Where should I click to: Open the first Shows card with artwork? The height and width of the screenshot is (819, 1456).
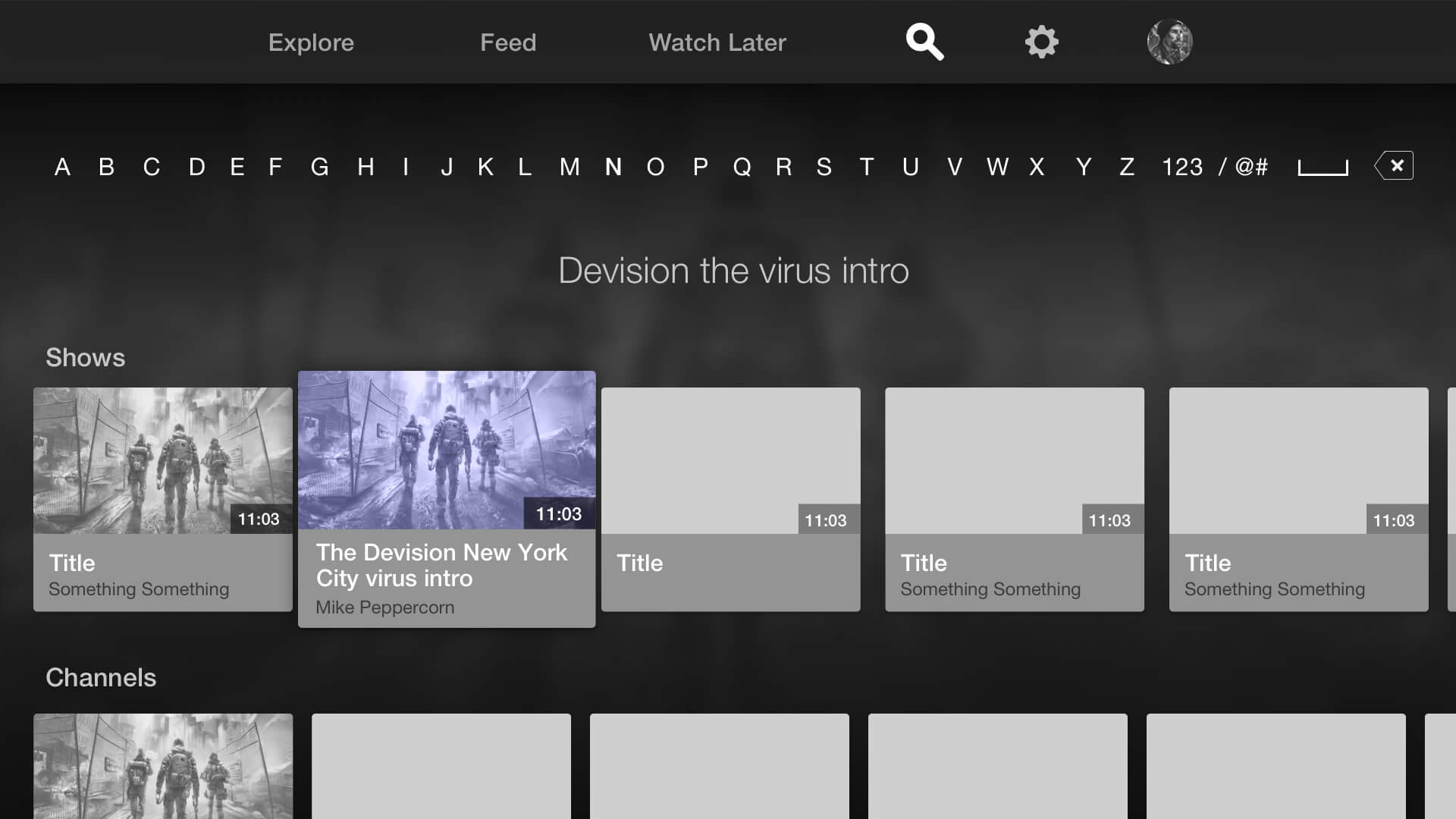coord(163,499)
